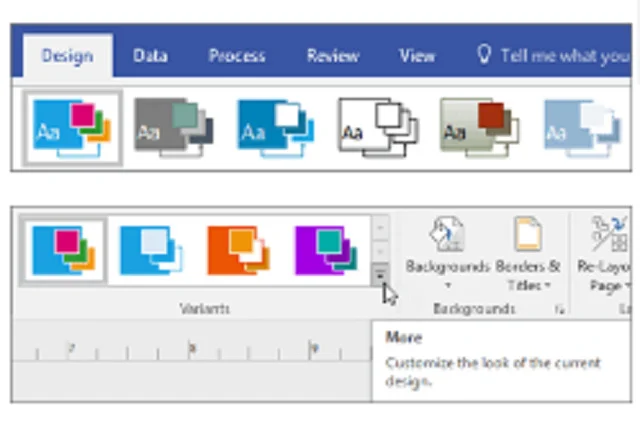Screen dimensions: 640x424
Task: Choose the white outline-only theme
Action: pos(378,128)
